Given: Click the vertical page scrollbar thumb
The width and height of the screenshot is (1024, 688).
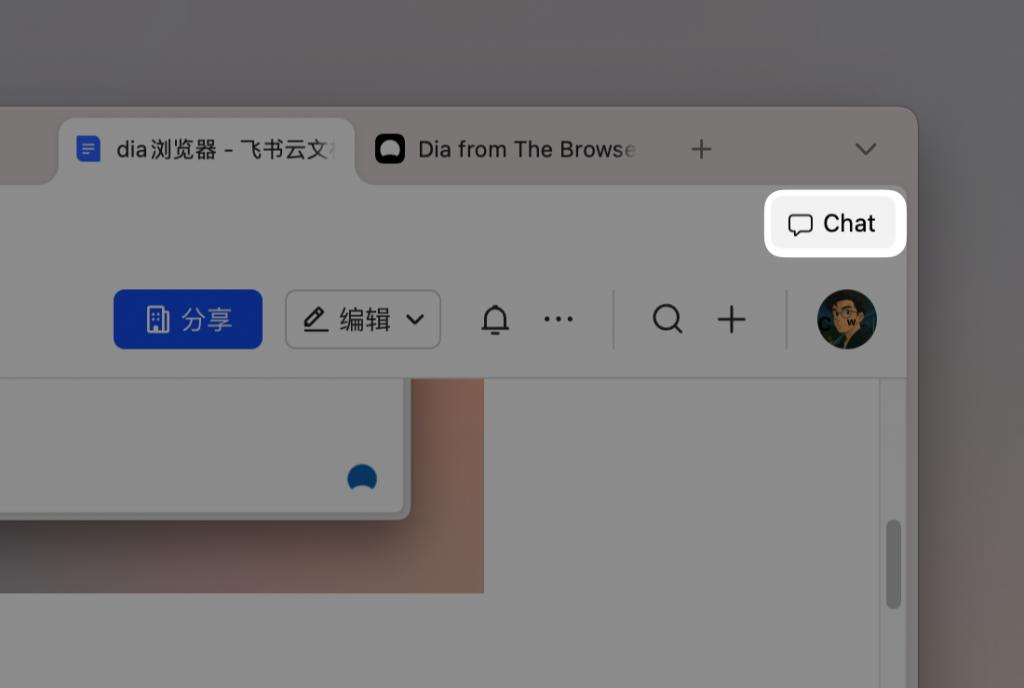Looking at the screenshot, I should click(893, 564).
